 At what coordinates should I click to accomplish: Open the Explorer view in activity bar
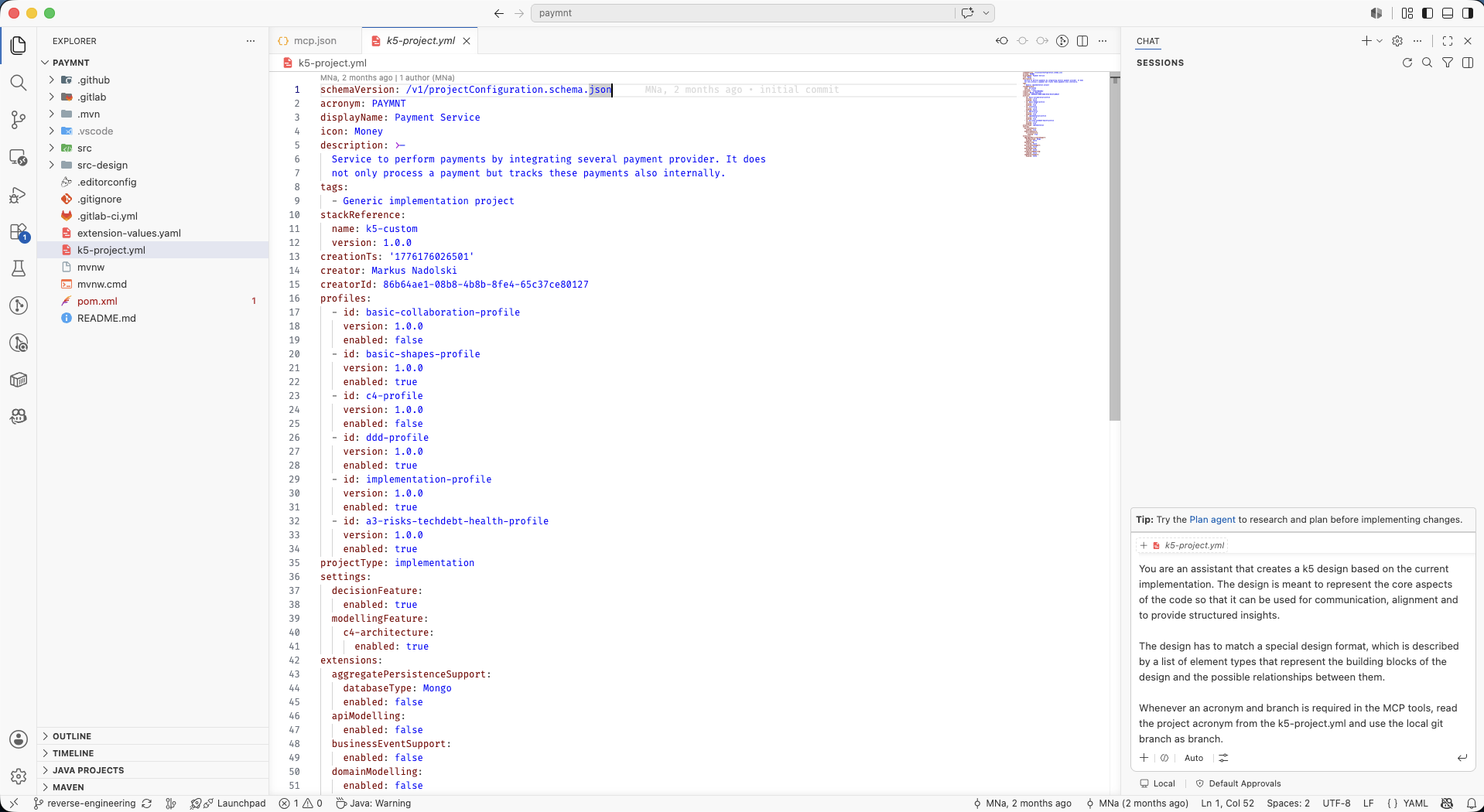(x=19, y=46)
